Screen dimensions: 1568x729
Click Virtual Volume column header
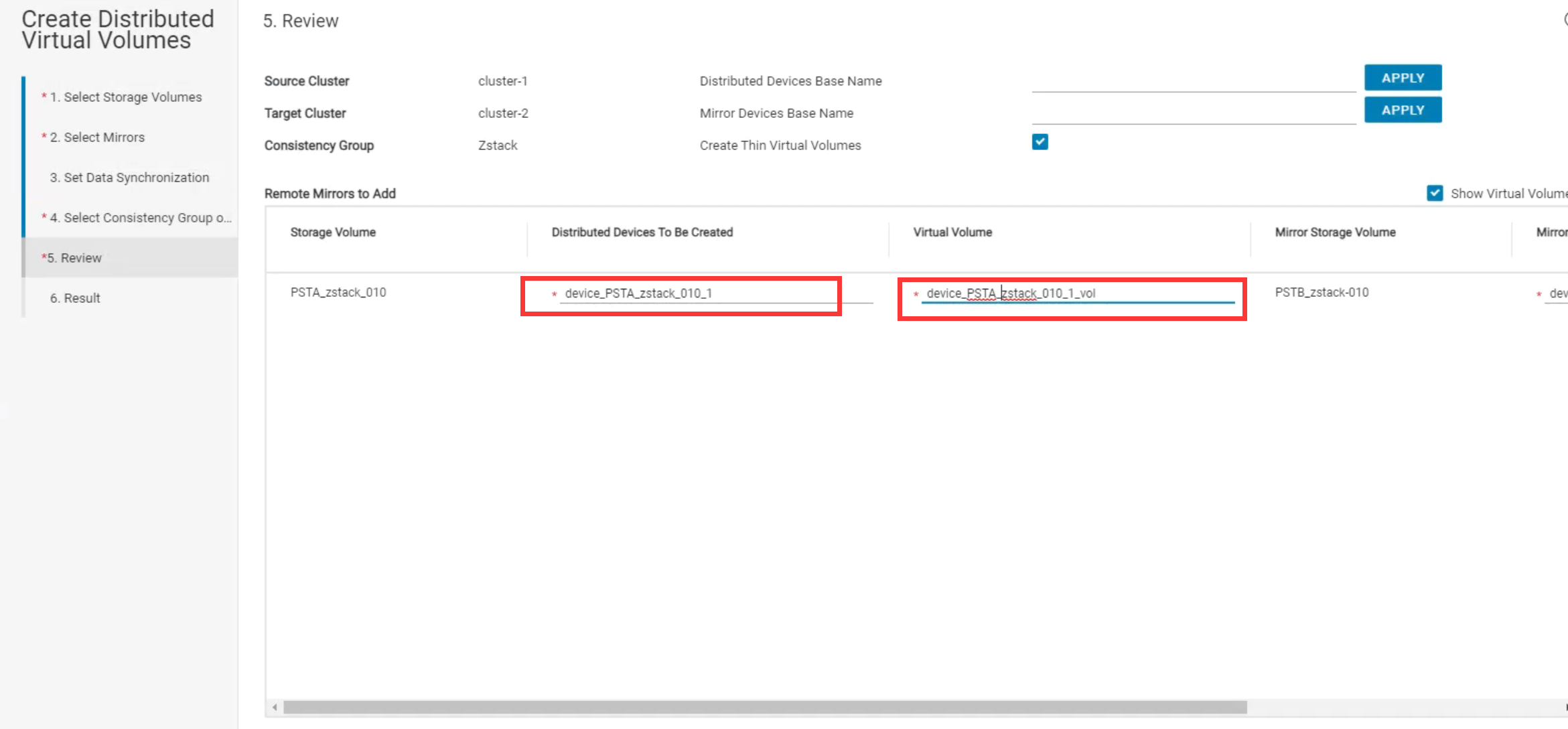(x=952, y=233)
